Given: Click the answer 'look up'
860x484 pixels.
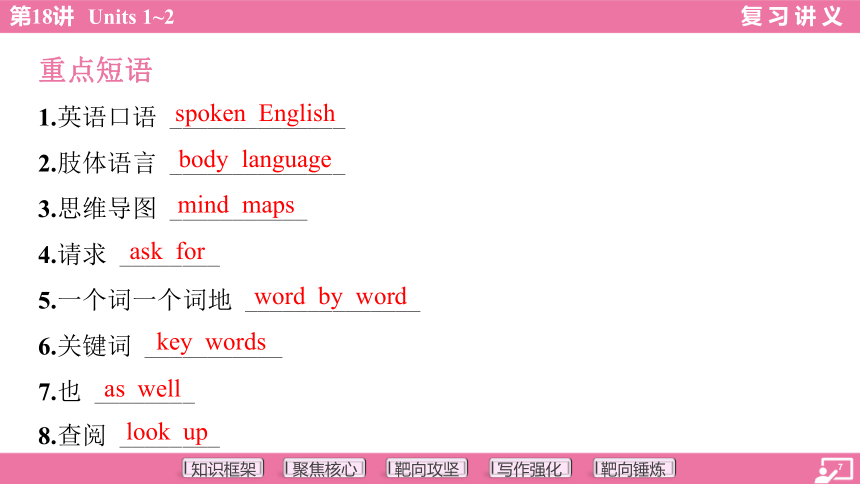Looking at the screenshot, I should [167, 433].
